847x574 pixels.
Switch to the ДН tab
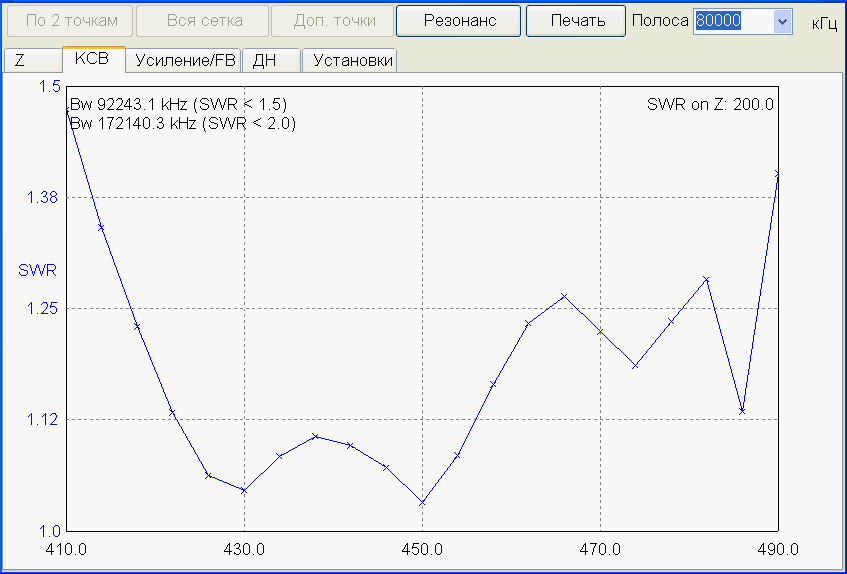(x=265, y=61)
